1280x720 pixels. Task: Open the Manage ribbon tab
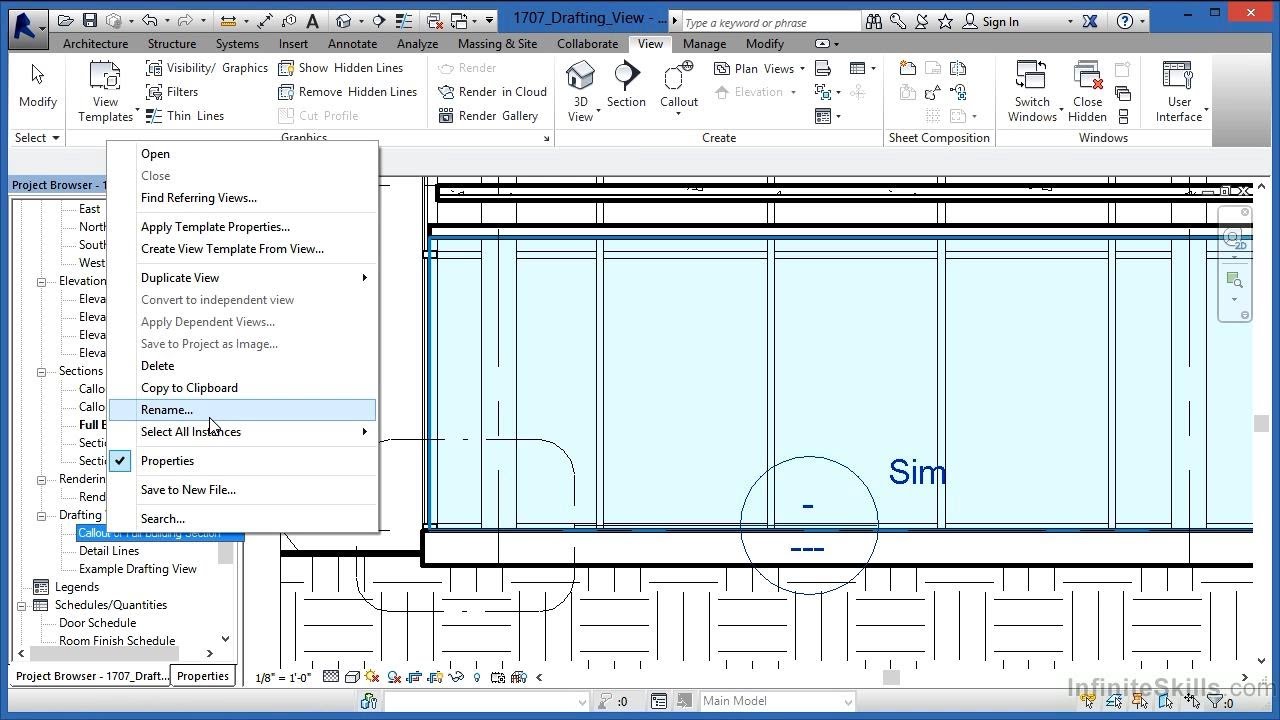pos(704,44)
